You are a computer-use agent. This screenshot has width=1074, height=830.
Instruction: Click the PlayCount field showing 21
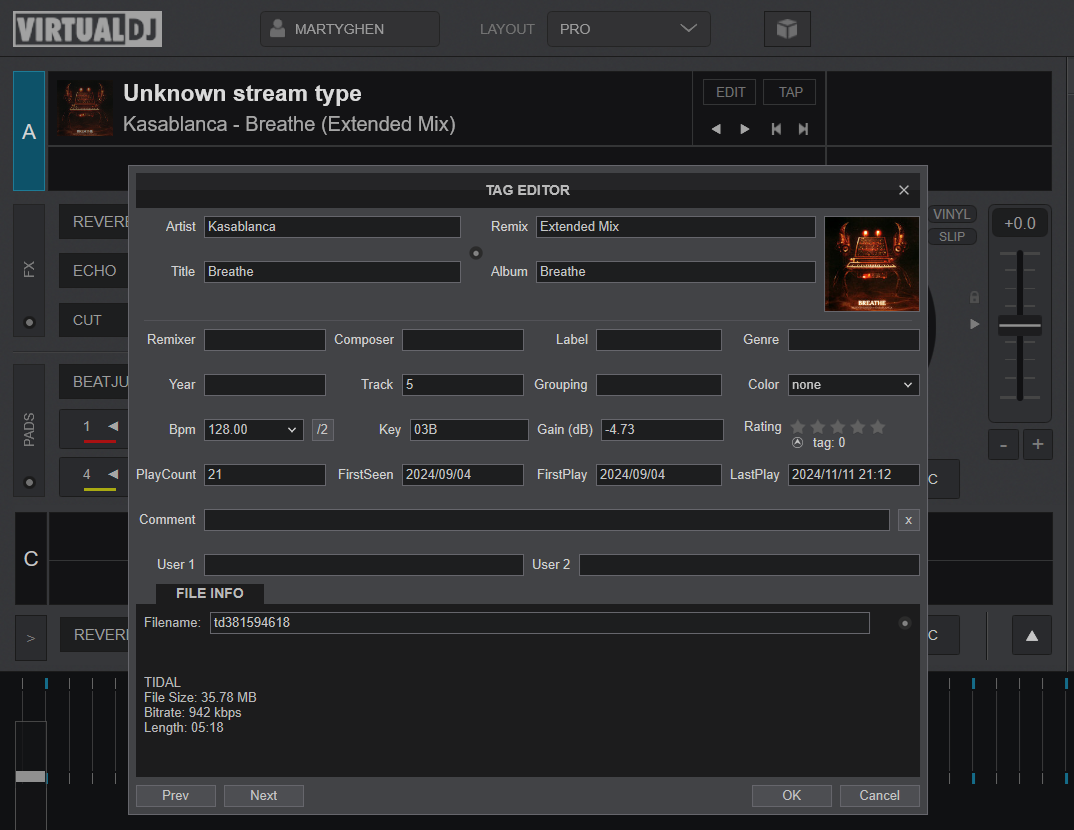tap(264, 475)
